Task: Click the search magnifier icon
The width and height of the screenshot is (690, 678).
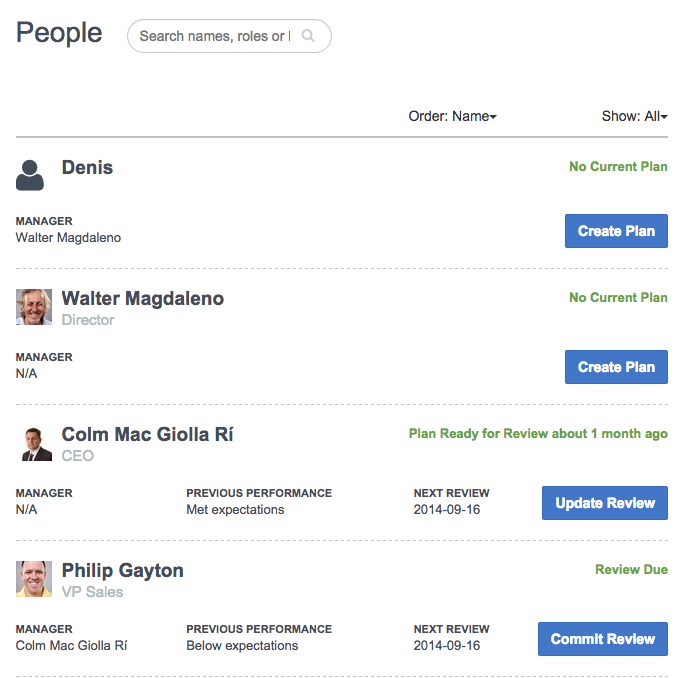Action: click(x=308, y=36)
